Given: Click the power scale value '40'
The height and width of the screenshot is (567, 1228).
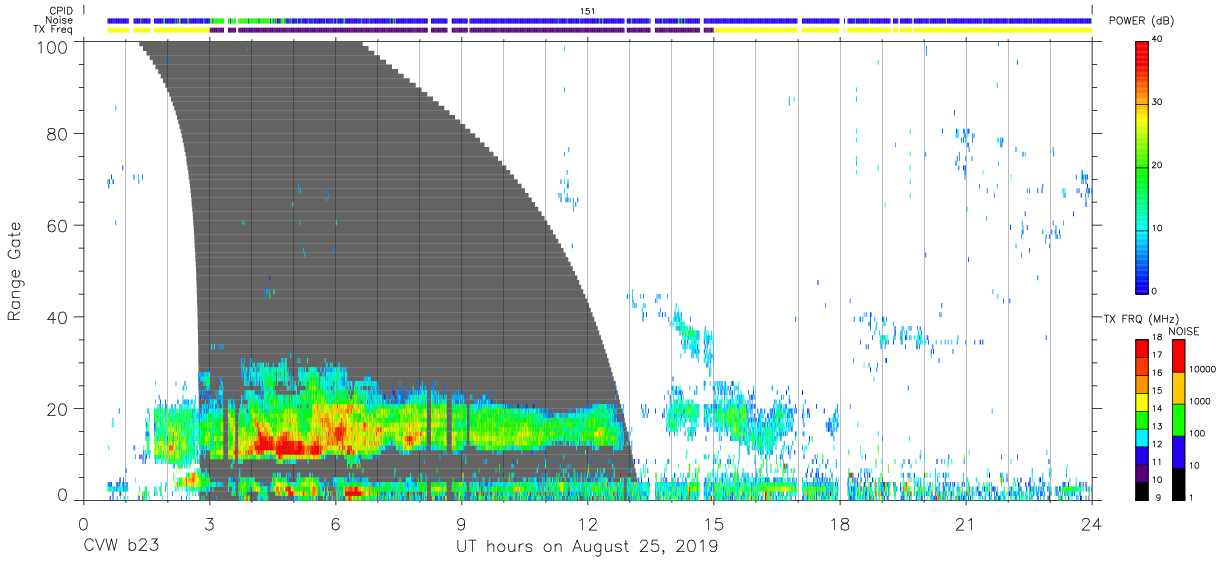Looking at the screenshot, I should pyautogui.click(x=1158, y=40).
